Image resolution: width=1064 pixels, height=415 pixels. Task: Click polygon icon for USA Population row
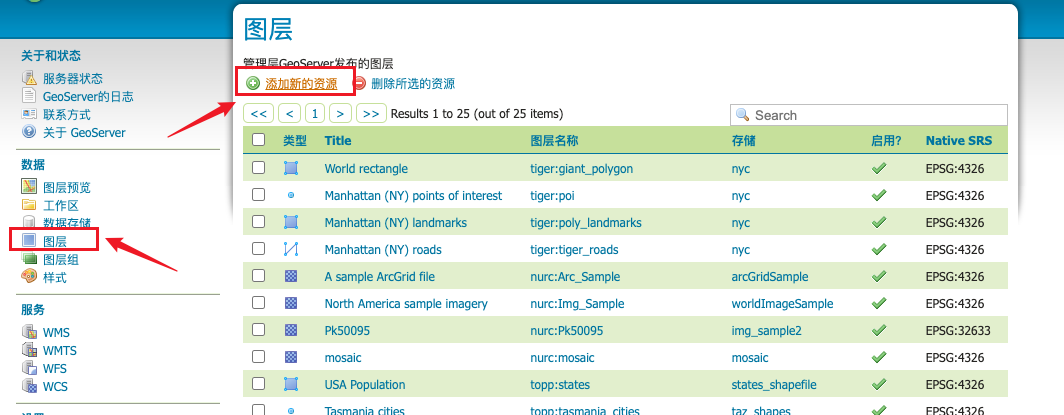pyautogui.click(x=291, y=384)
